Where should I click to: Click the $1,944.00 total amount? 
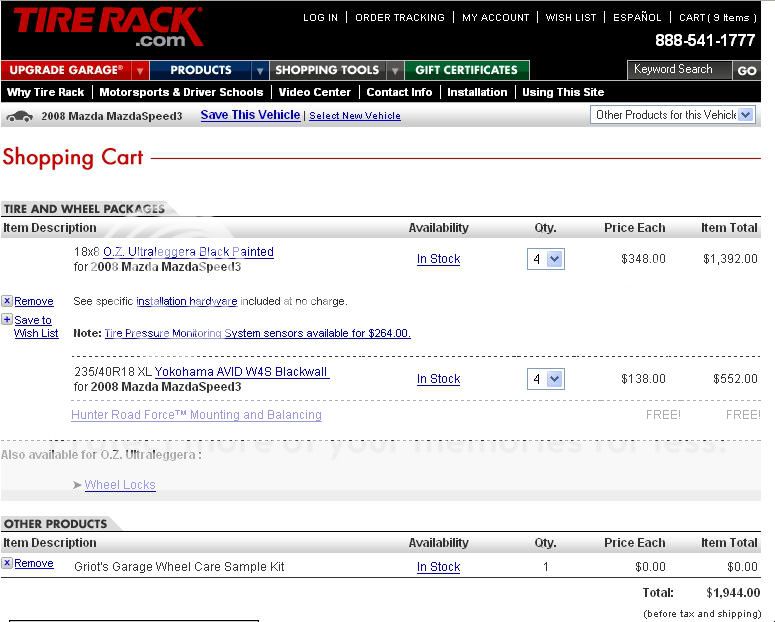click(733, 592)
